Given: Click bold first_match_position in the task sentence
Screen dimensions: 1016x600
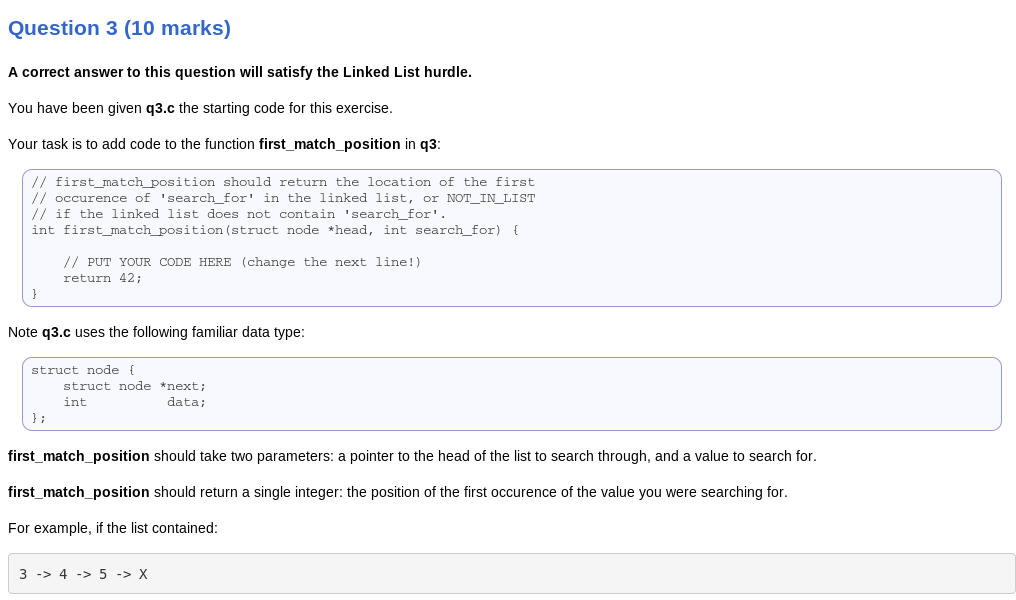Looking at the screenshot, I should tap(329, 144).
